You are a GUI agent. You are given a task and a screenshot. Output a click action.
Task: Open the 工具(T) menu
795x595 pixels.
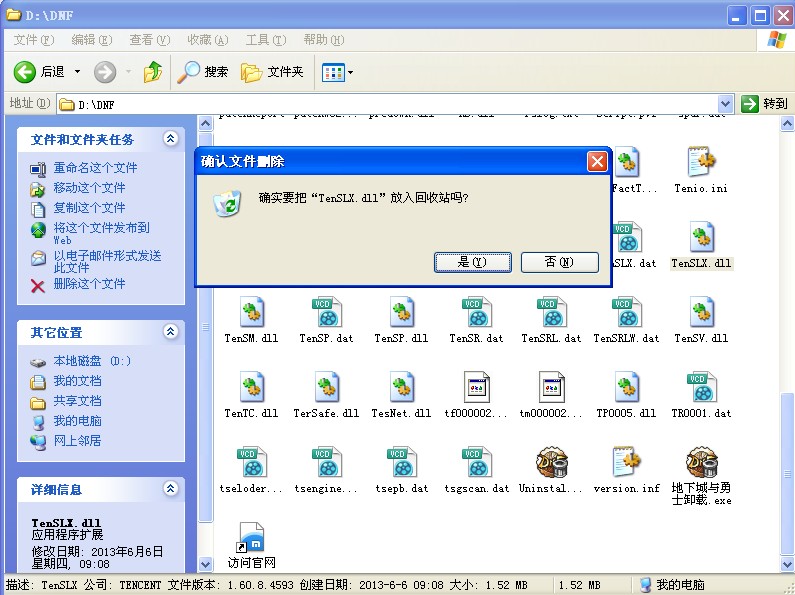tap(265, 40)
